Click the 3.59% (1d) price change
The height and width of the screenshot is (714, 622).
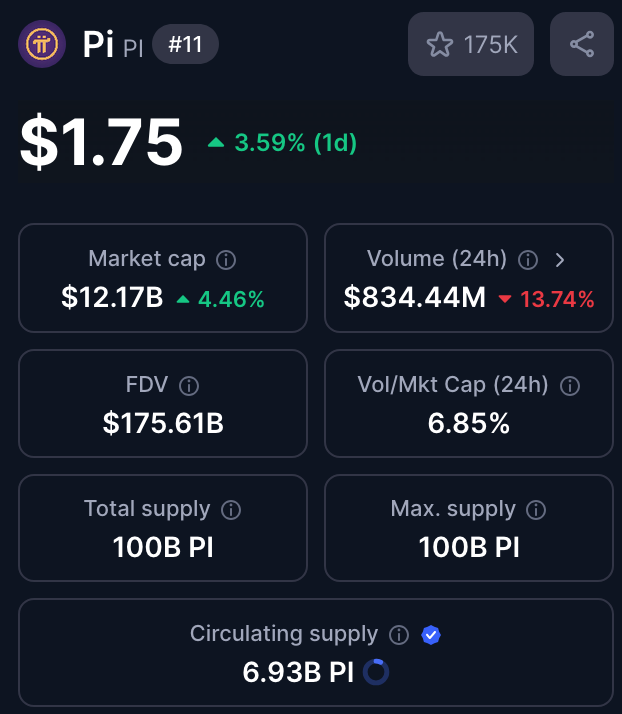(282, 143)
